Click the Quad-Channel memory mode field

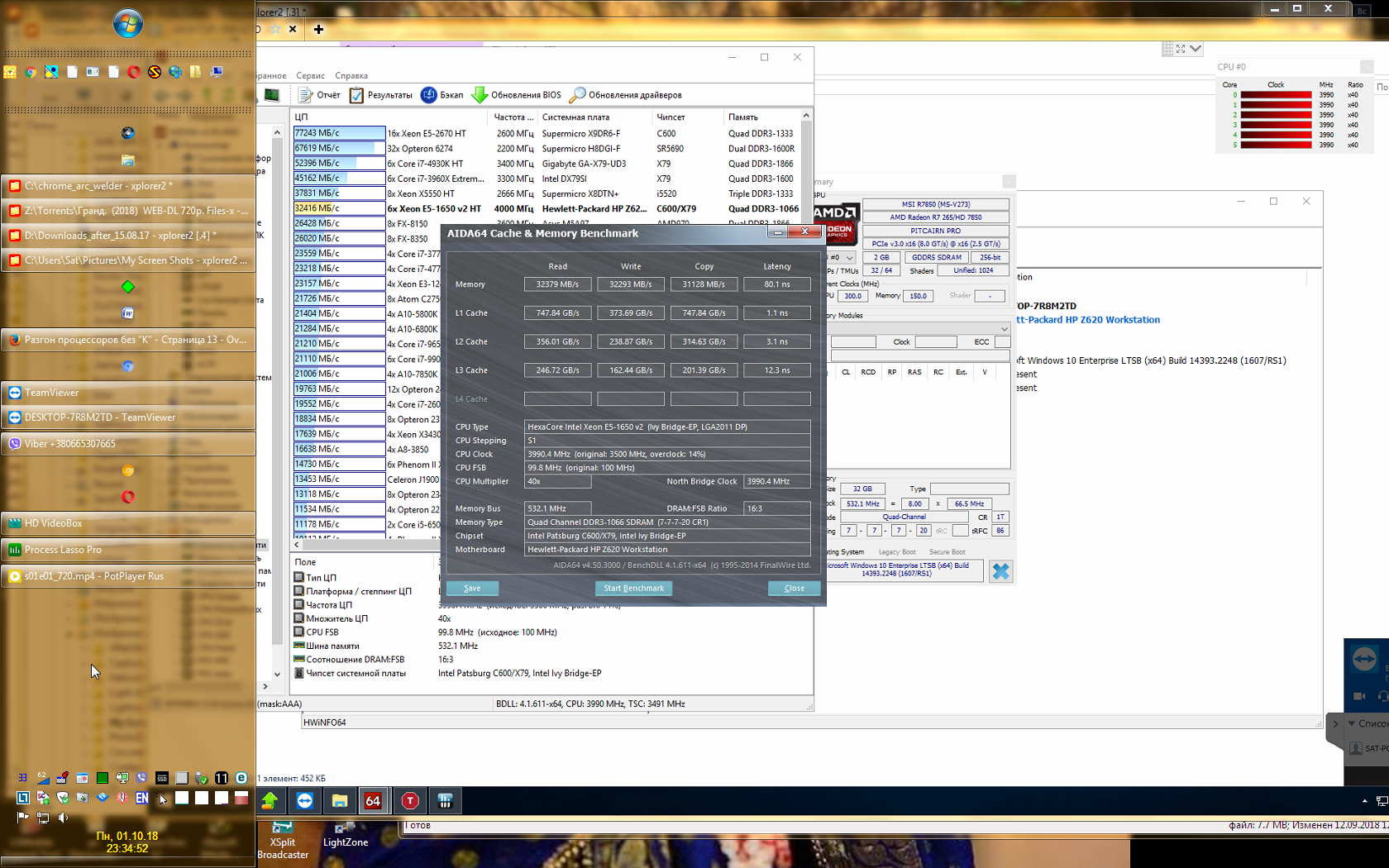(x=905, y=517)
